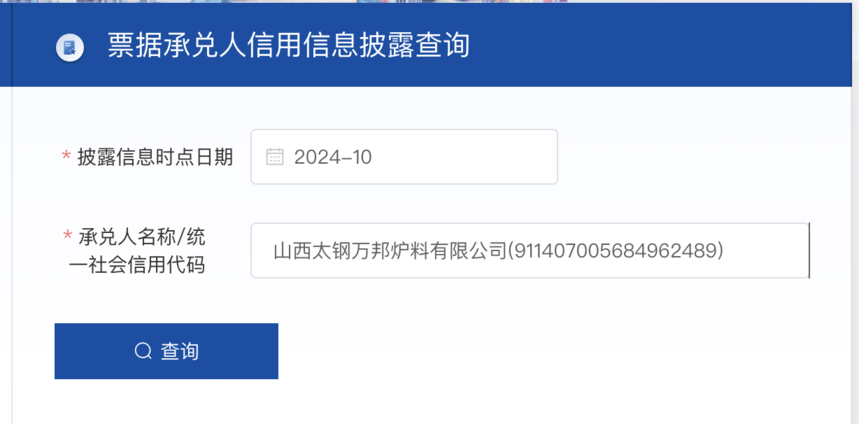Open the 披露信息时点日期 month picker
This screenshot has width=859, height=424.
[x=404, y=157]
